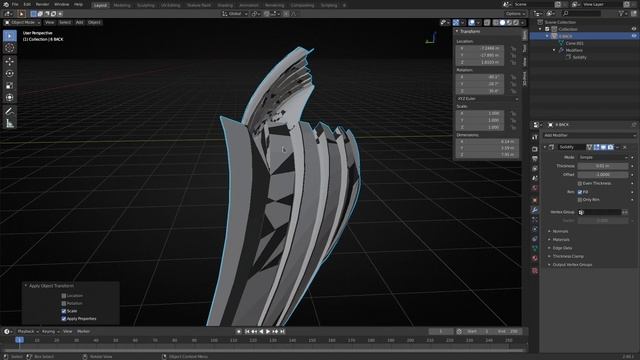
Task: Open the Output properties tab icon
Action: tap(535, 159)
